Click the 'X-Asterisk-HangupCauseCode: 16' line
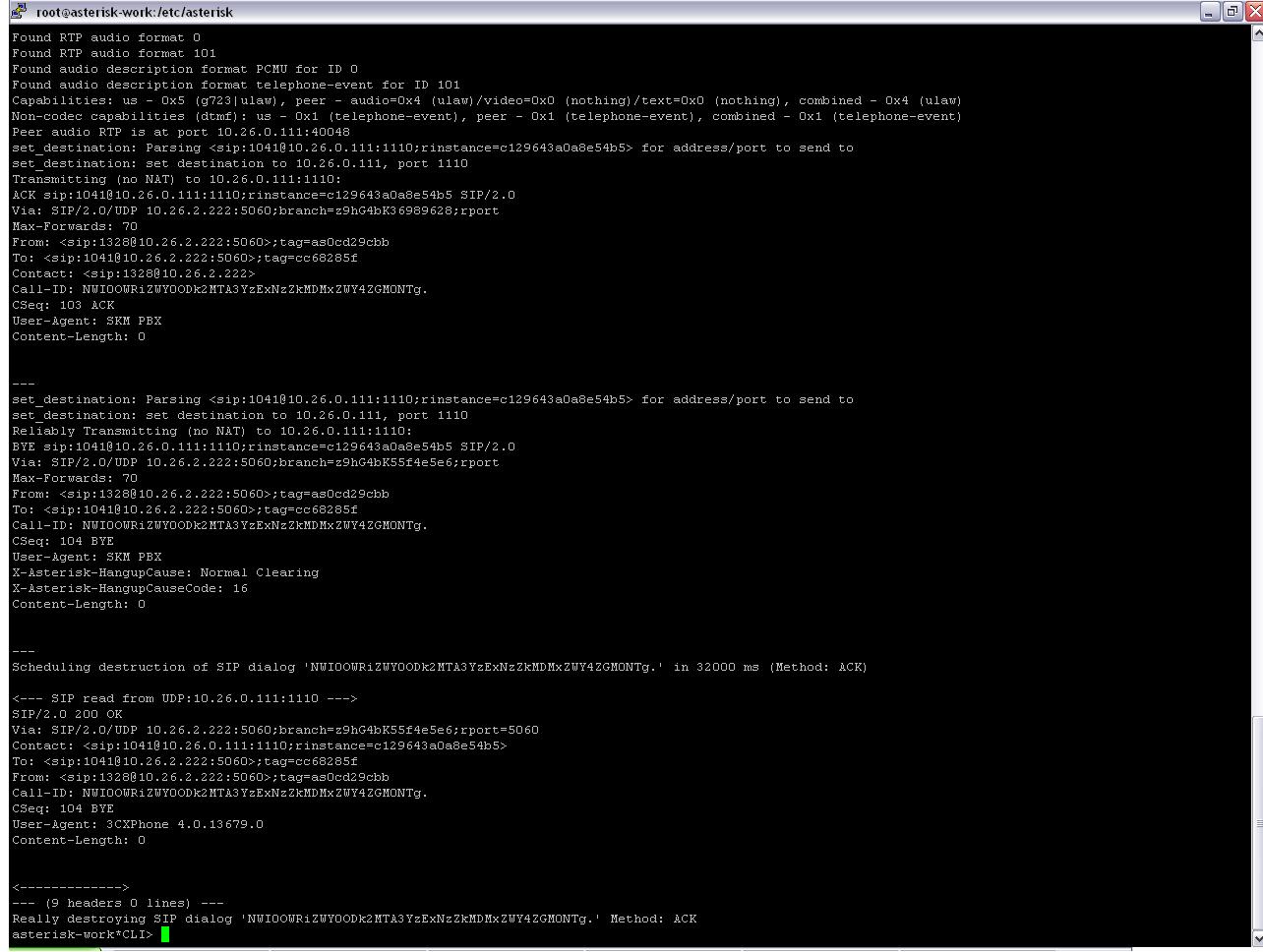Screen dimensions: 1263x952 130,588
